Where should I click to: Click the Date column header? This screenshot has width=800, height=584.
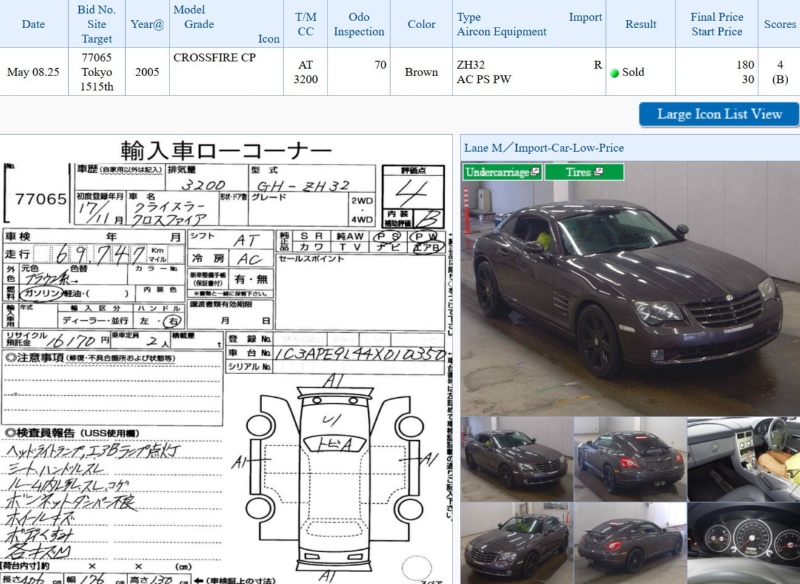[x=33, y=24]
